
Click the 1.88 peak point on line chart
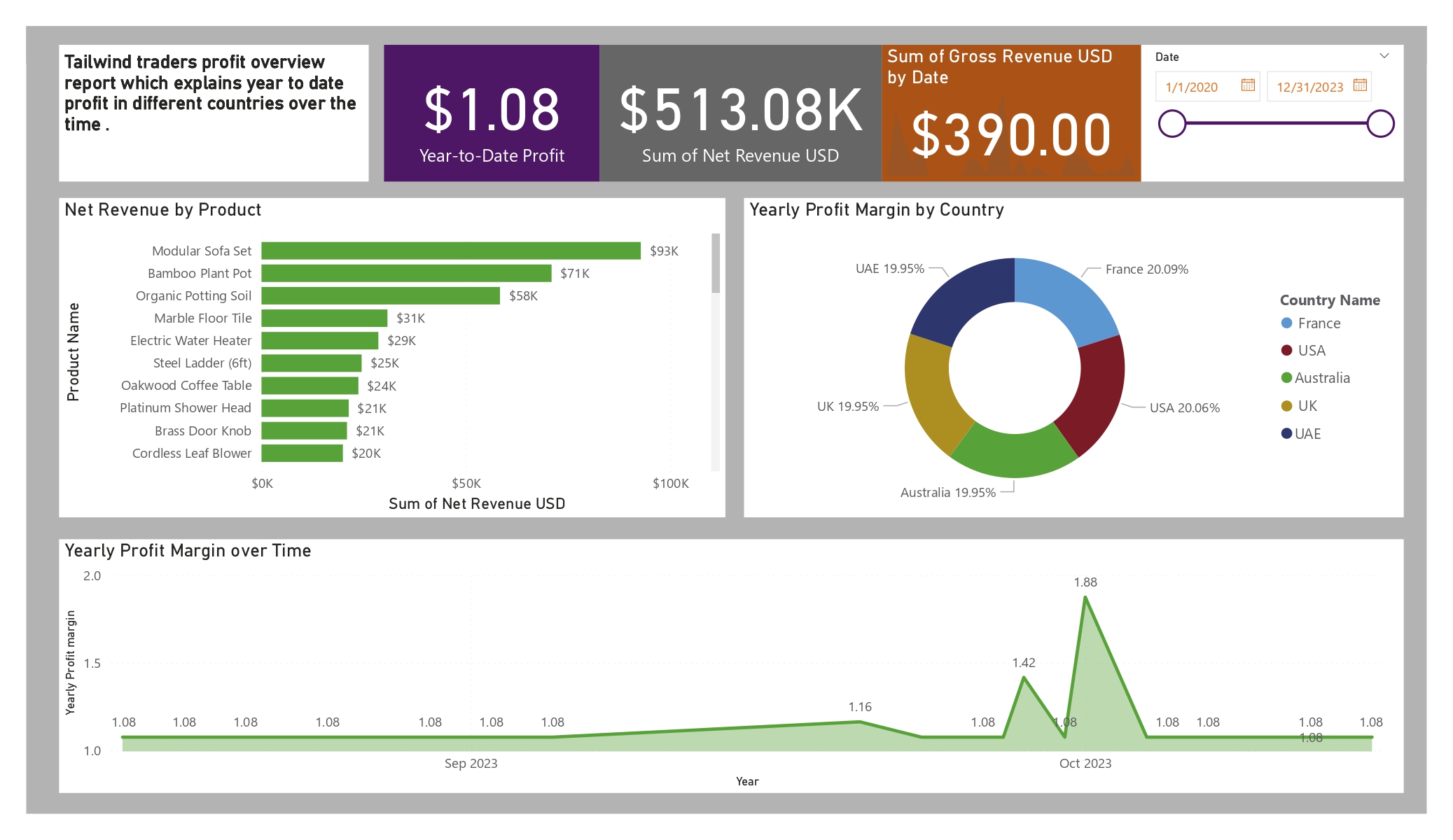pos(1085,597)
